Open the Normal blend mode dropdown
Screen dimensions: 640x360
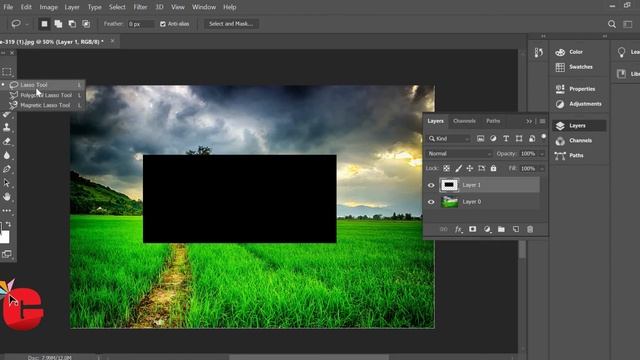[x=459, y=153]
